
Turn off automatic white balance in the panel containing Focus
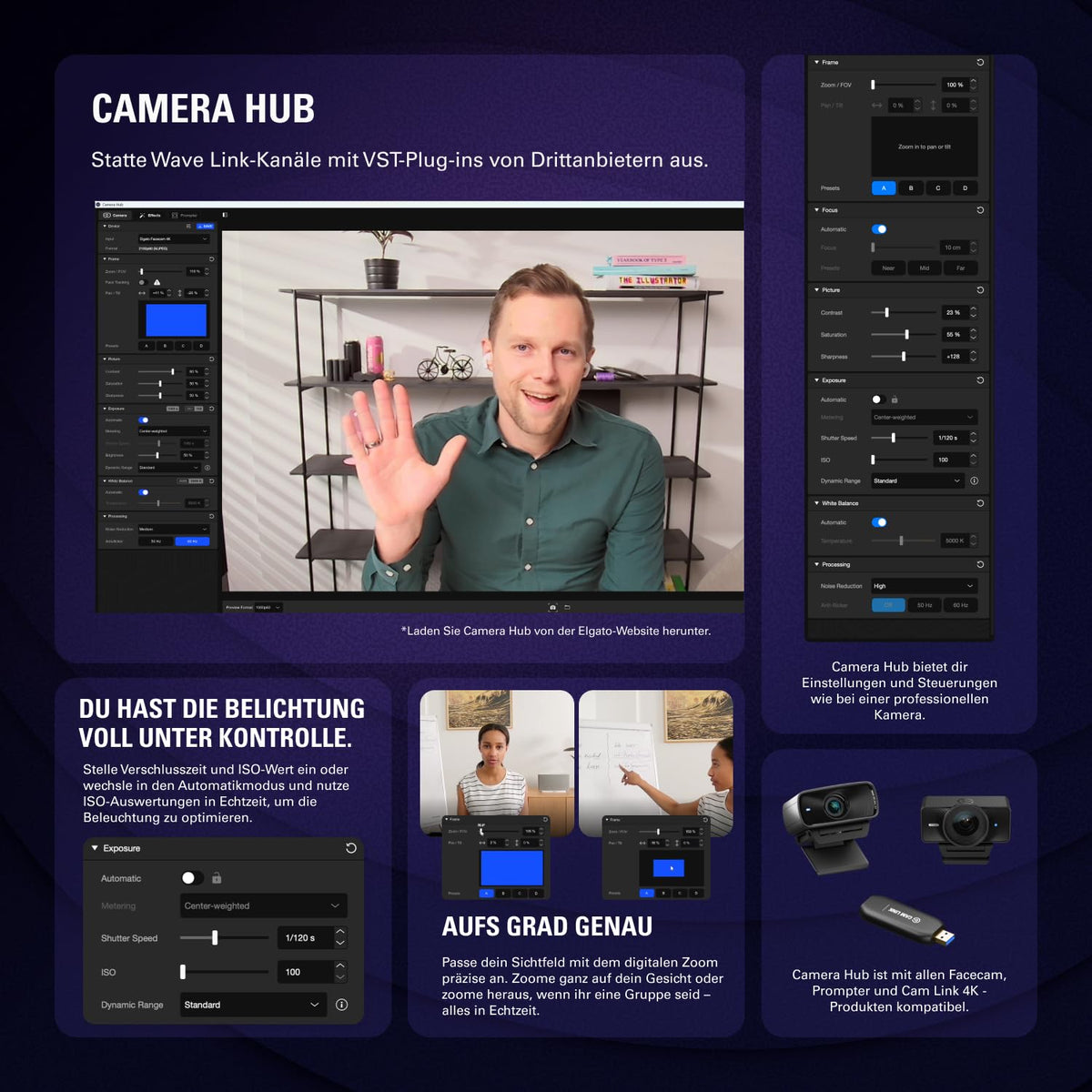(x=879, y=522)
